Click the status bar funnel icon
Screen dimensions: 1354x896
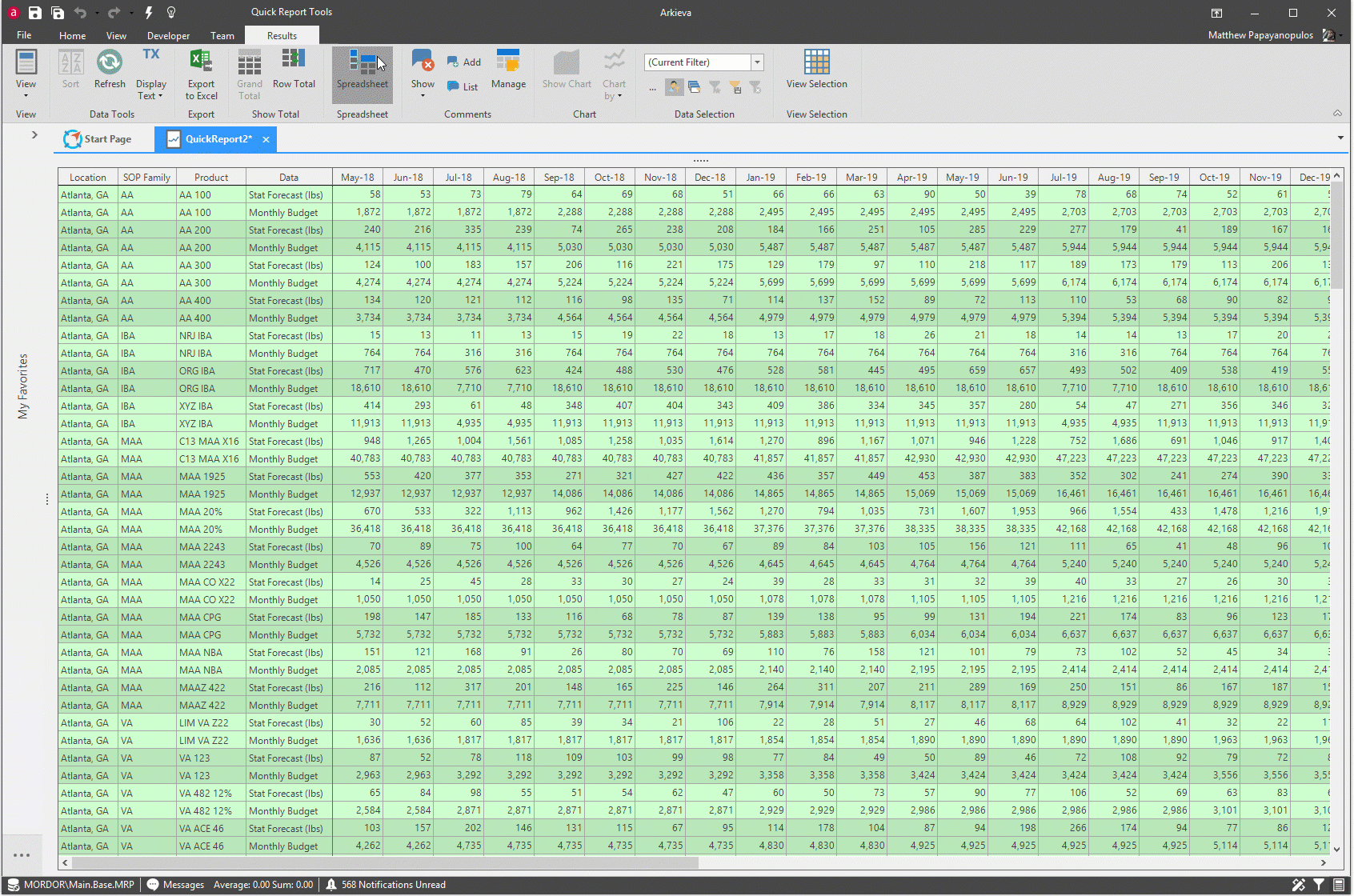pos(1319,885)
